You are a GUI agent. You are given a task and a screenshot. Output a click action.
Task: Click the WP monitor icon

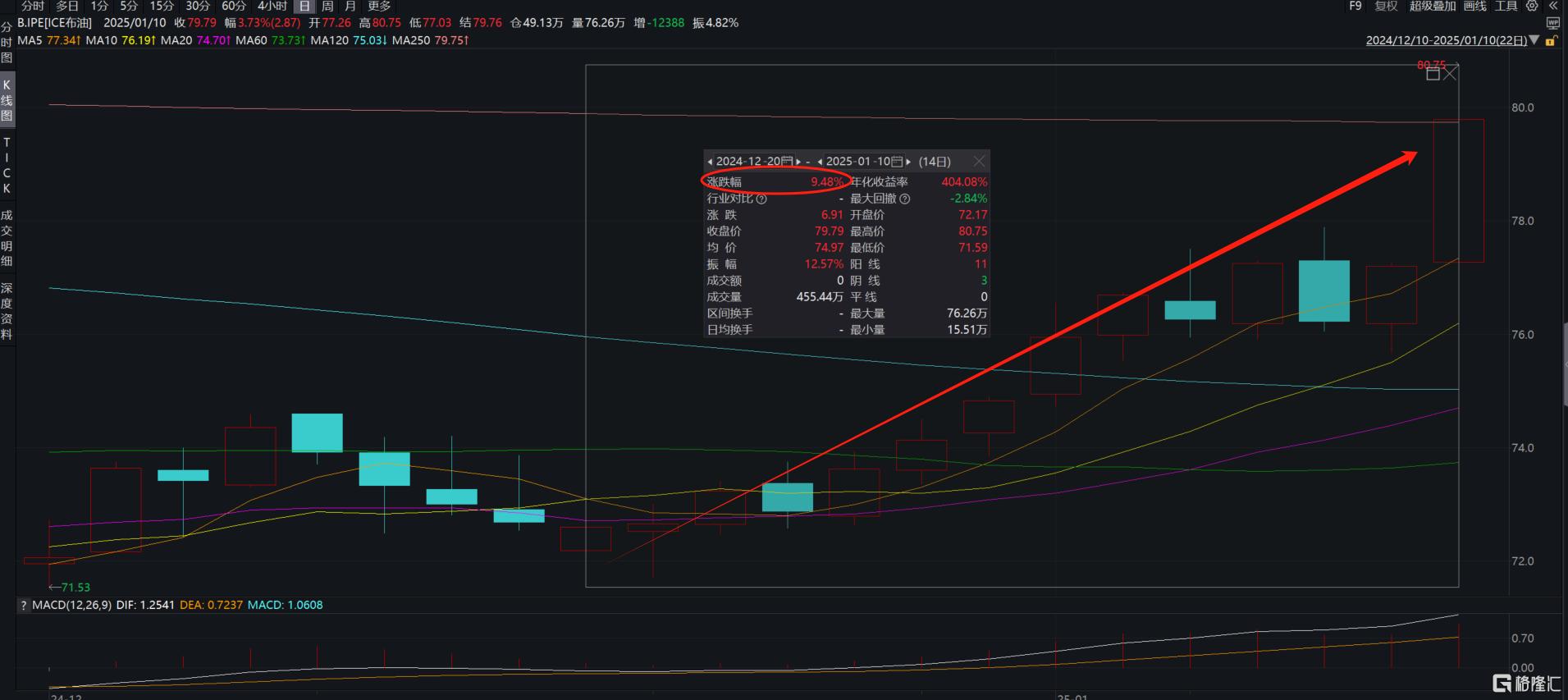click(x=1552, y=23)
